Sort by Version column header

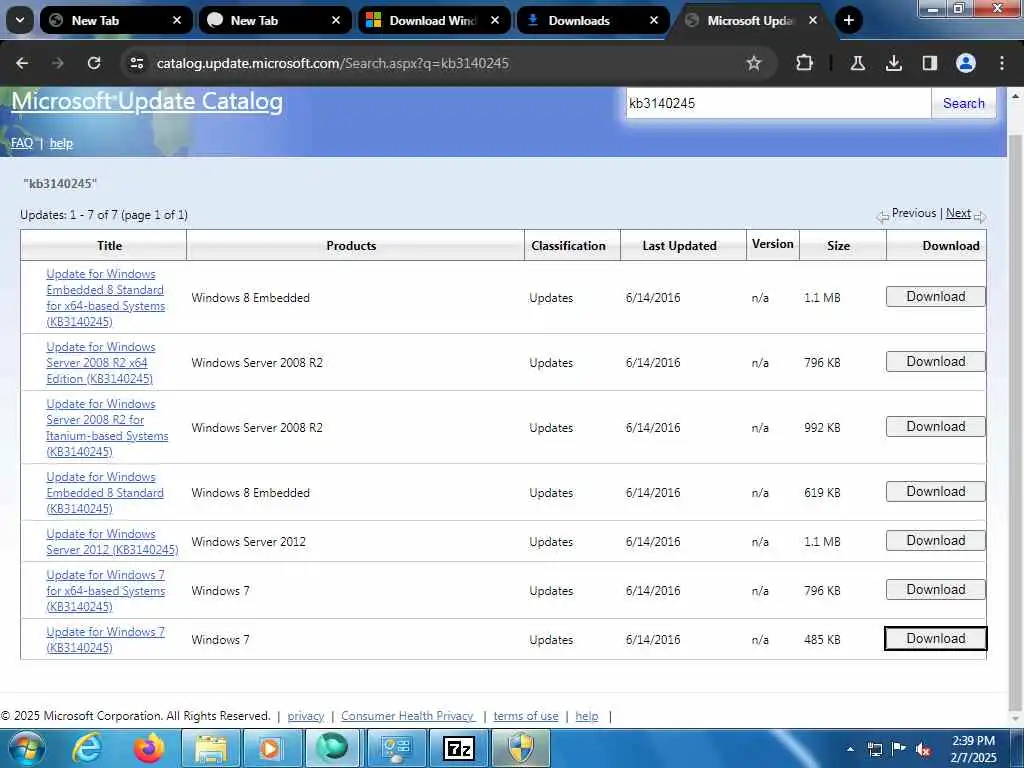pos(773,244)
